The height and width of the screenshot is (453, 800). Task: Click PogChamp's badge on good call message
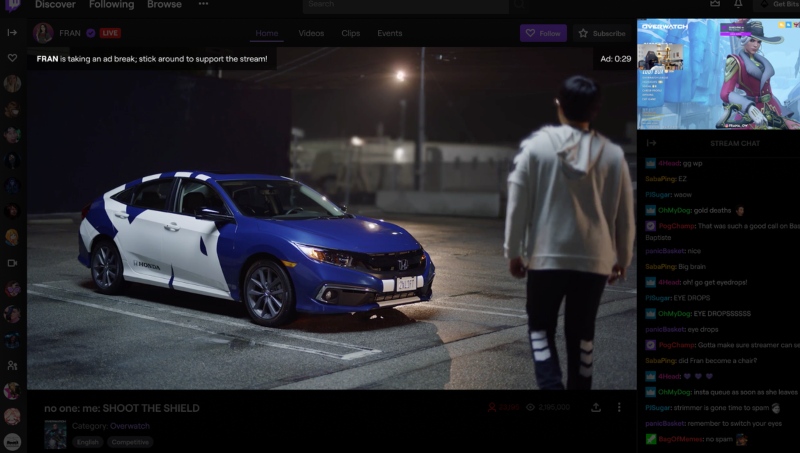pos(651,225)
